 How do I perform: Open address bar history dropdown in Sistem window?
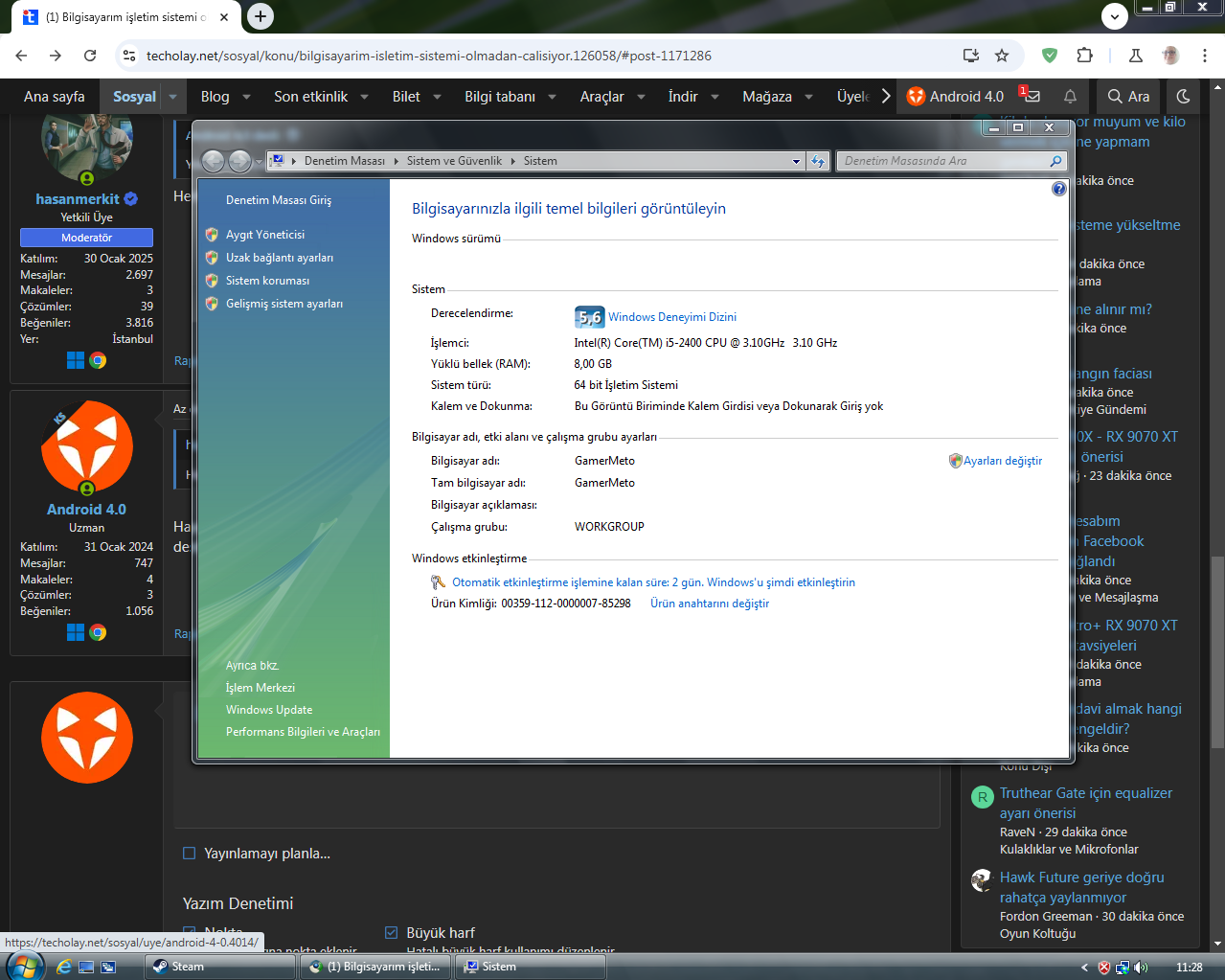(796, 161)
